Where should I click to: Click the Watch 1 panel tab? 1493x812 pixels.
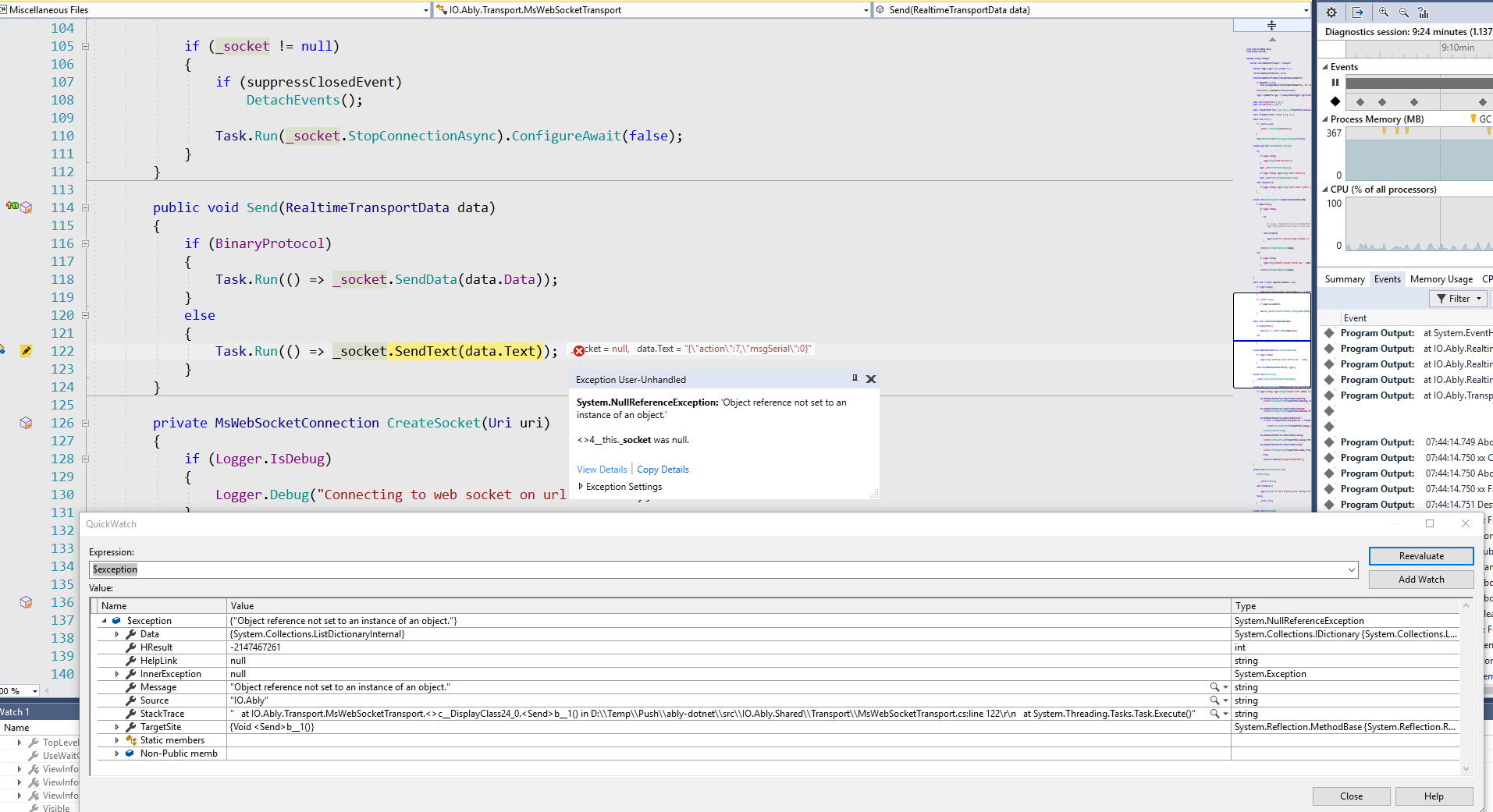(17, 711)
